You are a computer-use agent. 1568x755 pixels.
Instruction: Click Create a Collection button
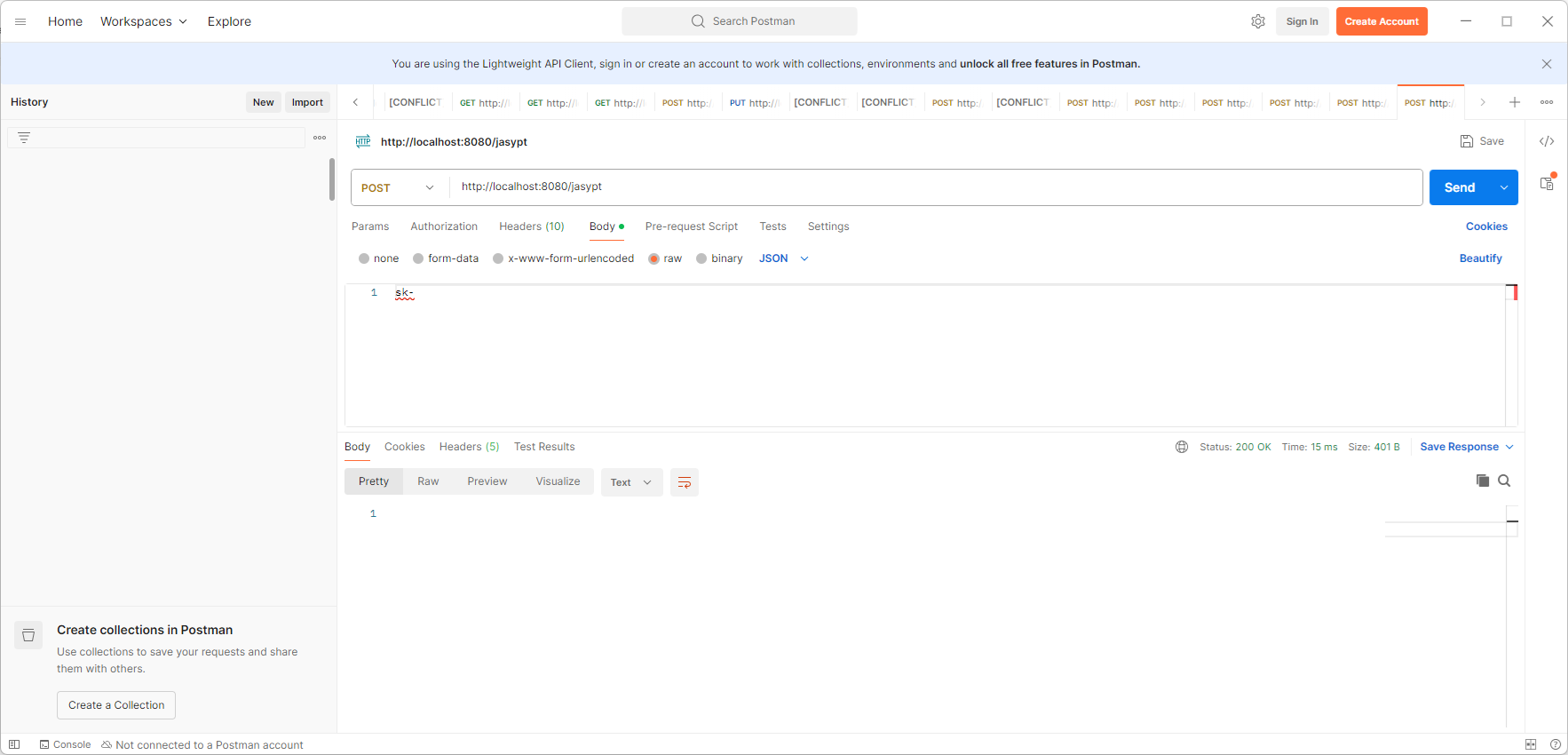[x=116, y=705]
